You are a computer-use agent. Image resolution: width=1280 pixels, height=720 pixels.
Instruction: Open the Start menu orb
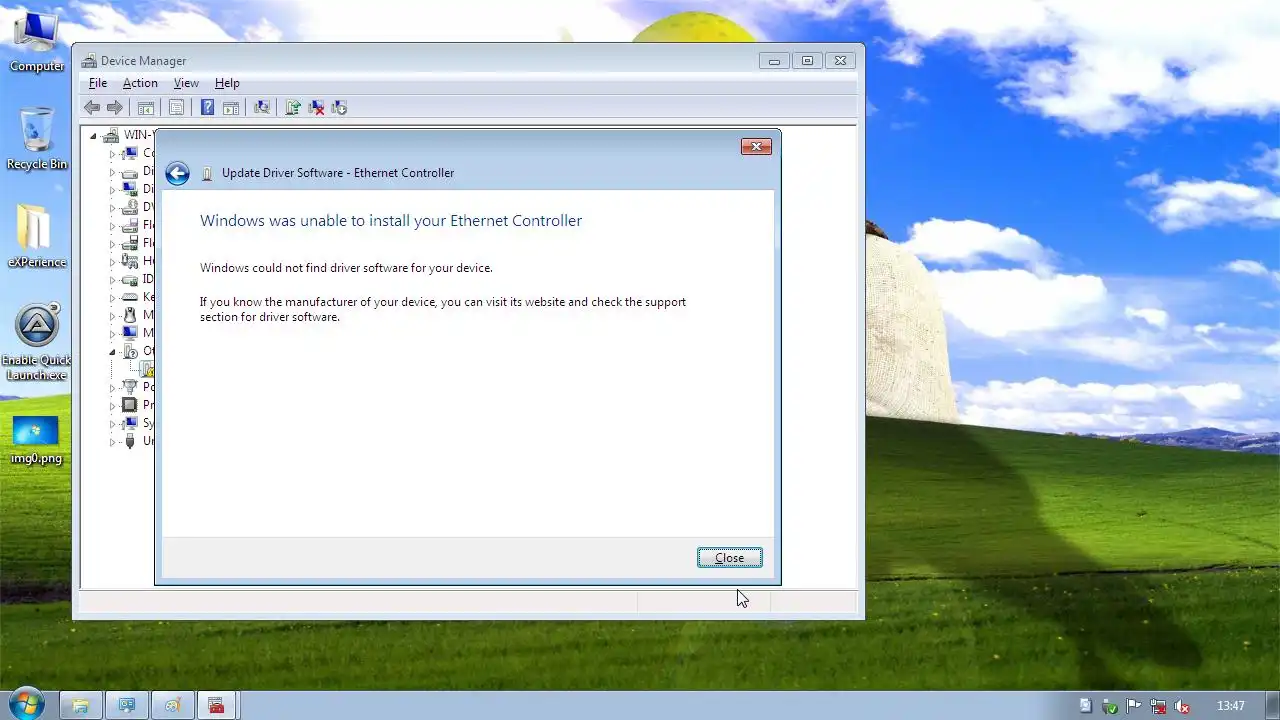click(x=26, y=704)
